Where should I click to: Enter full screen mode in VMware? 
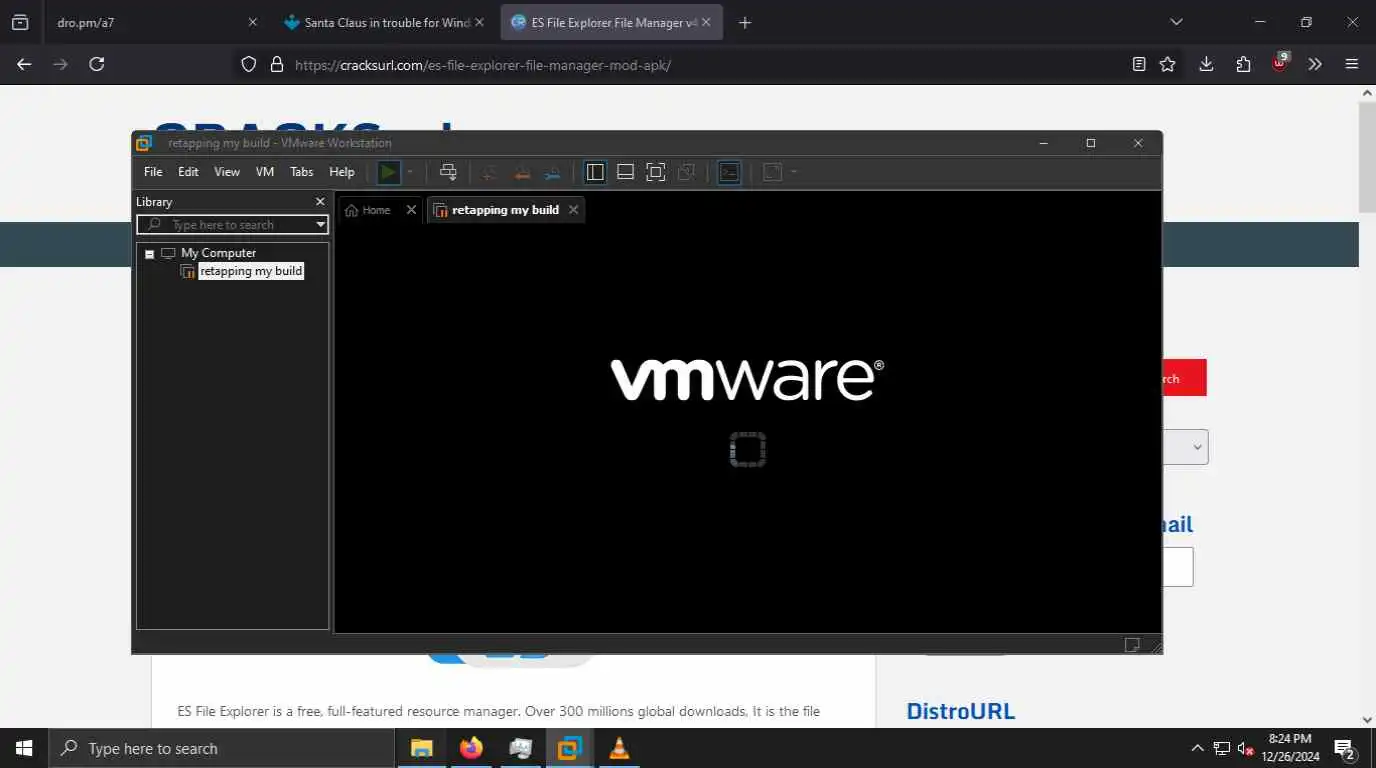coord(655,172)
